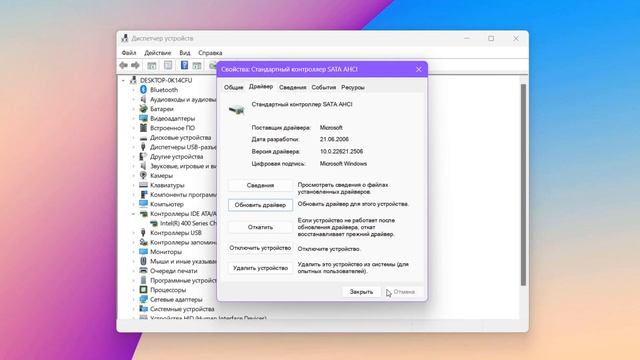Click the Удалить устройство button
Viewport: 640px width, 360px height.
pos(260,268)
